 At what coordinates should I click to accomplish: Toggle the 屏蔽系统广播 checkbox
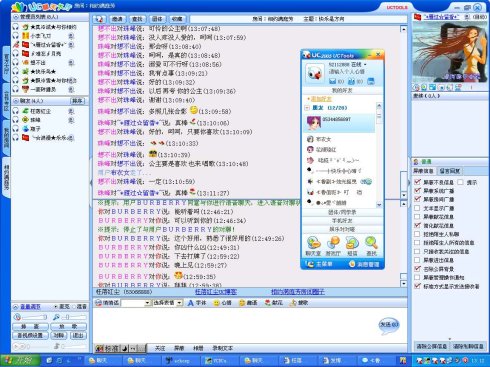(x=417, y=190)
